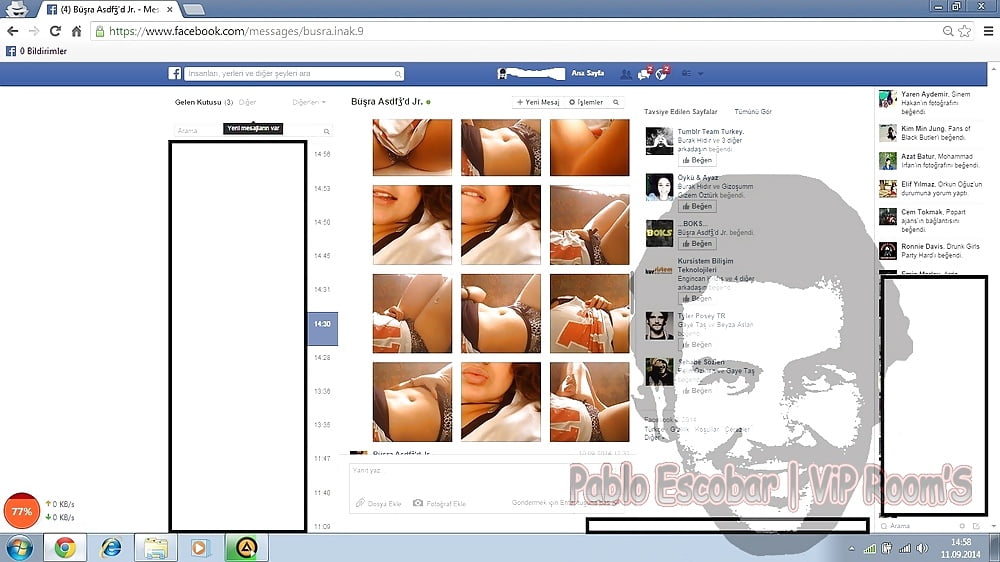Attach a file with Dosya Ekle
This screenshot has height=562, width=1000.
[x=379, y=503]
